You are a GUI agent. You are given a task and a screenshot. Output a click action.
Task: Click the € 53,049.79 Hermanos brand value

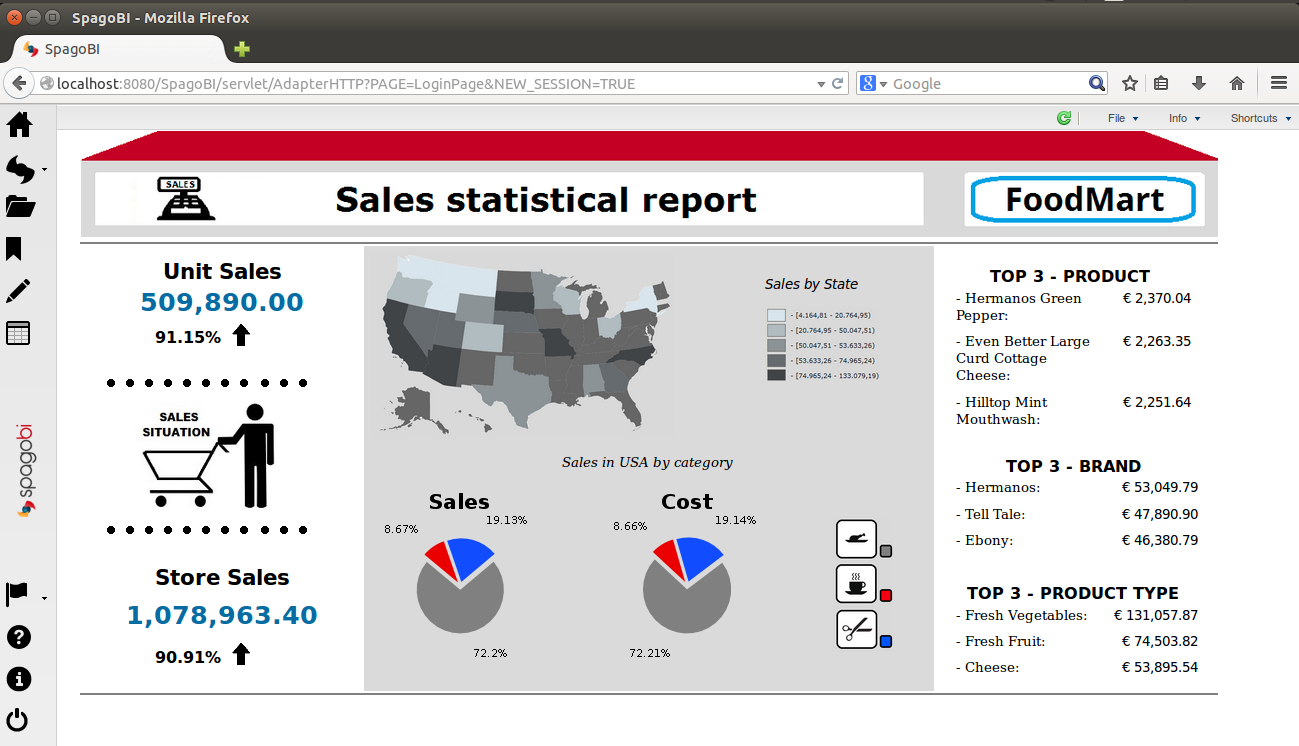[1160, 488]
